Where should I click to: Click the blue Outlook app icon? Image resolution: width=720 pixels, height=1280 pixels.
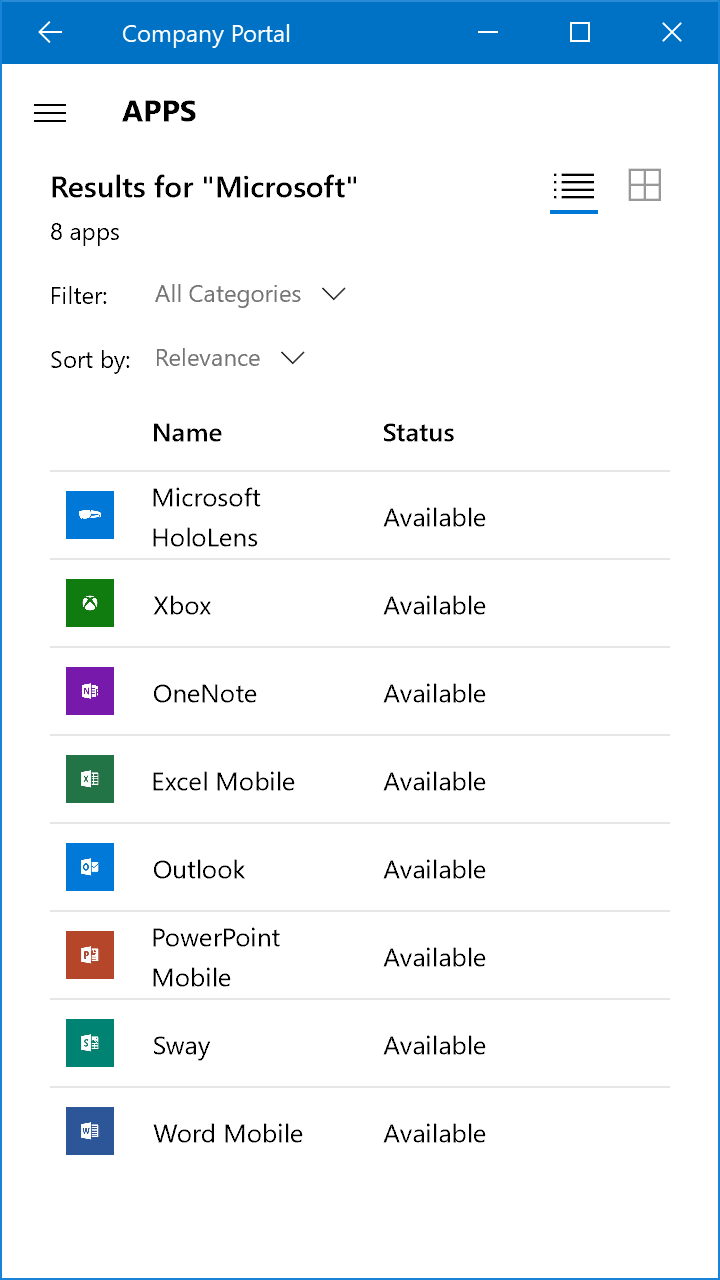click(90, 867)
